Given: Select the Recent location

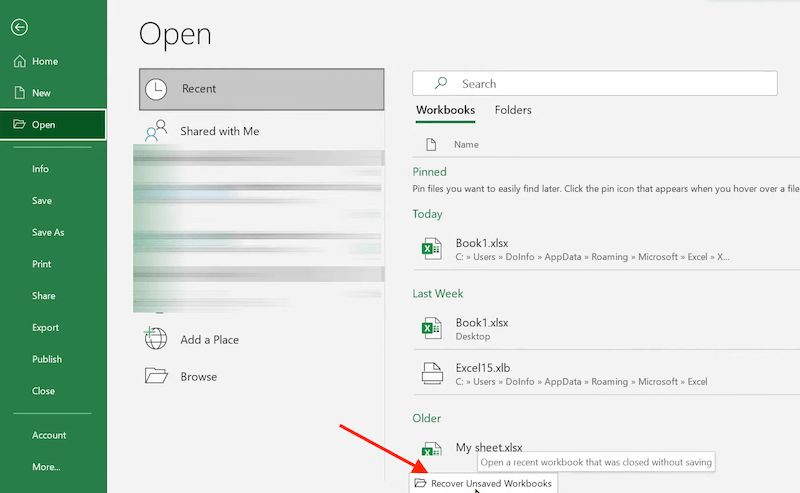Looking at the screenshot, I should [261, 89].
